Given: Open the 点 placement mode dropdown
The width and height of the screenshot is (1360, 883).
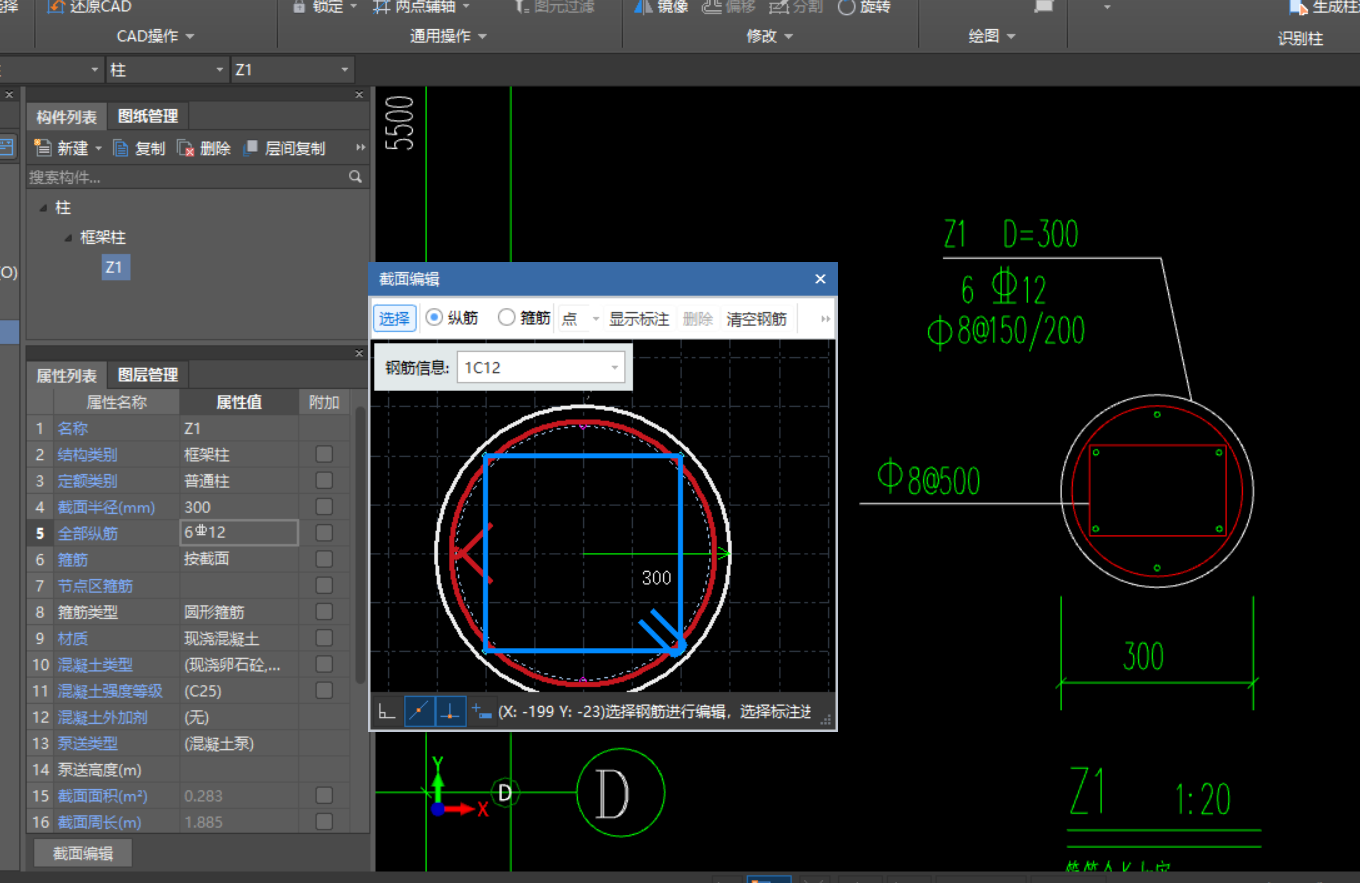Looking at the screenshot, I should pyautogui.click(x=595, y=319).
